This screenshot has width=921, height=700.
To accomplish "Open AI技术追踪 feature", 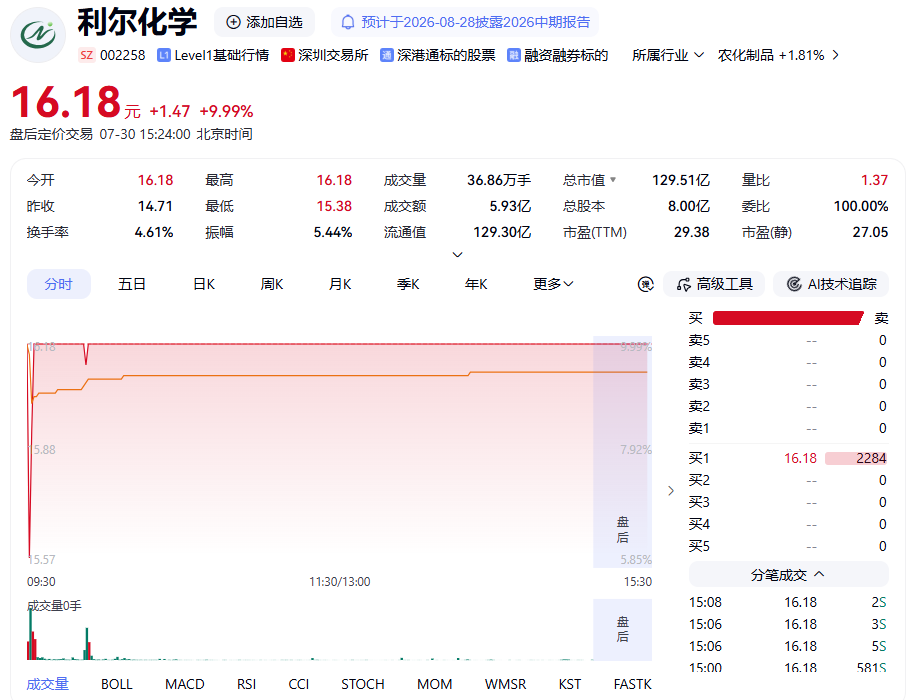I will (x=831, y=284).
